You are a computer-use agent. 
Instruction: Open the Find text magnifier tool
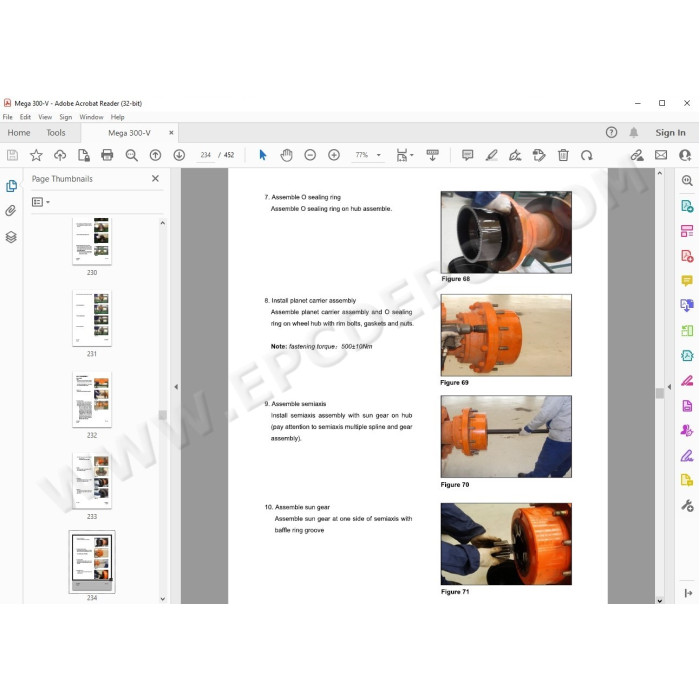[x=131, y=155]
